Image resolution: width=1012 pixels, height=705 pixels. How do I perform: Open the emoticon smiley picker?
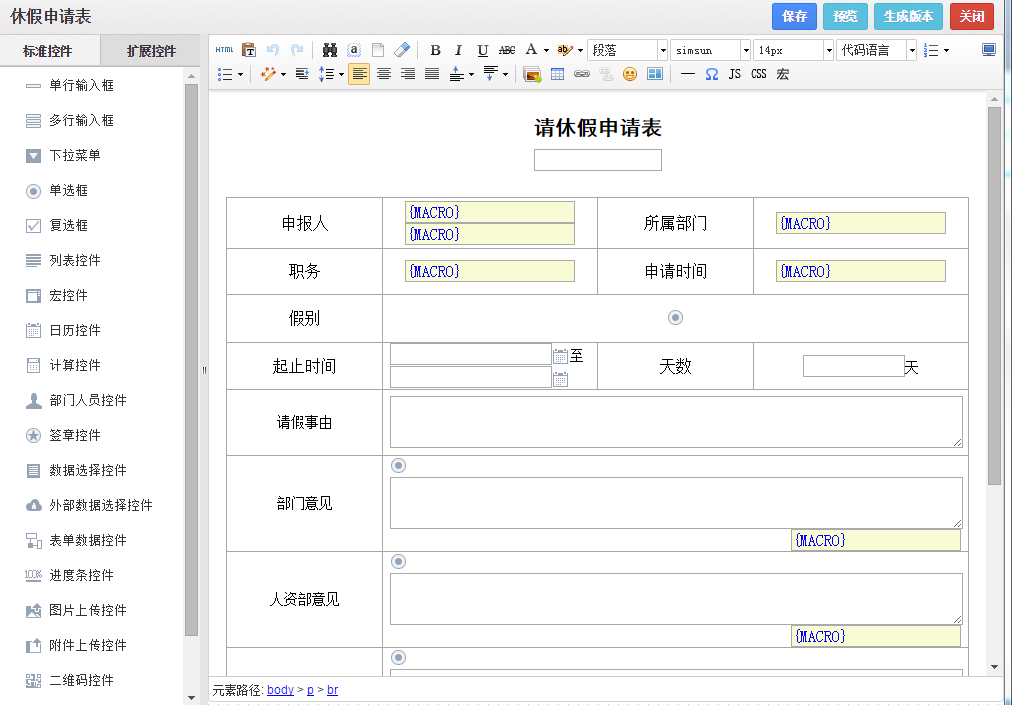click(630, 74)
